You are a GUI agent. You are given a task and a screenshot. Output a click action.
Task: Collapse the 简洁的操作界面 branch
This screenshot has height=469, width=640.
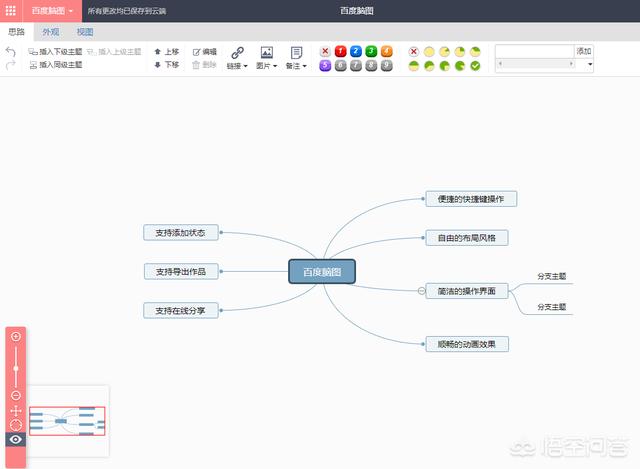pyautogui.click(x=421, y=291)
